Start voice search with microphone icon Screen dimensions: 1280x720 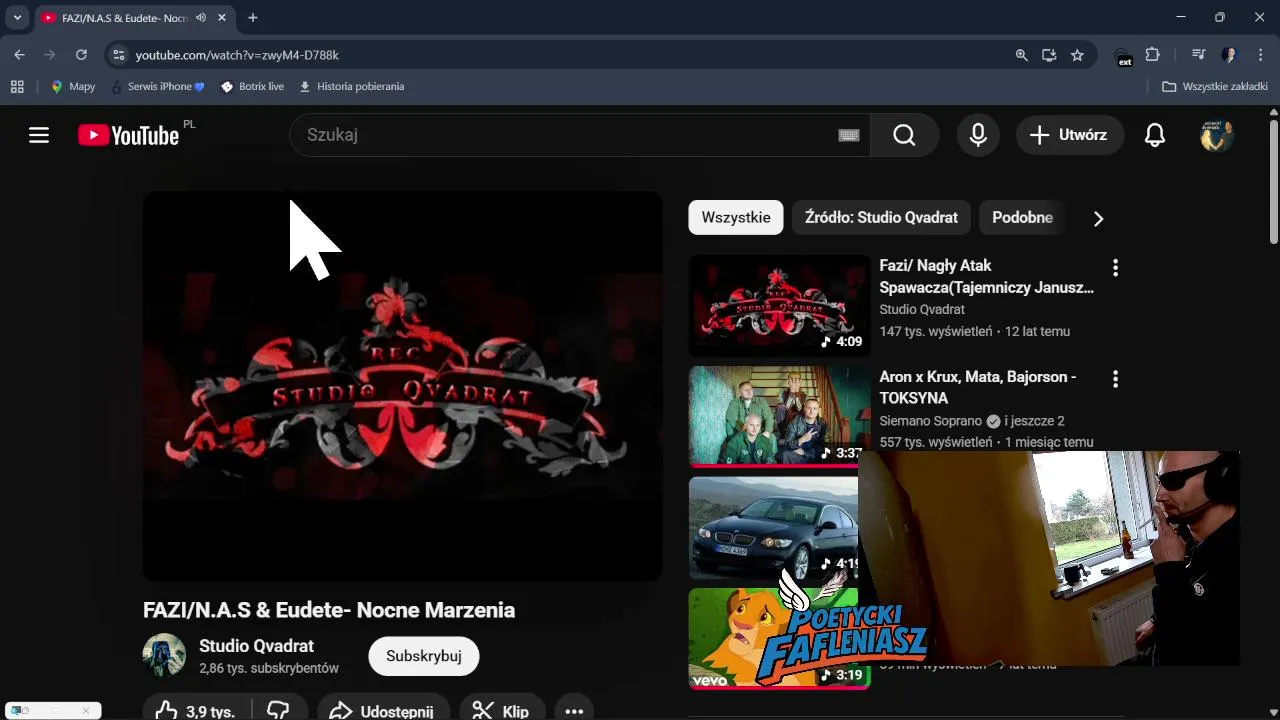pyautogui.click(x=978, y=135)
